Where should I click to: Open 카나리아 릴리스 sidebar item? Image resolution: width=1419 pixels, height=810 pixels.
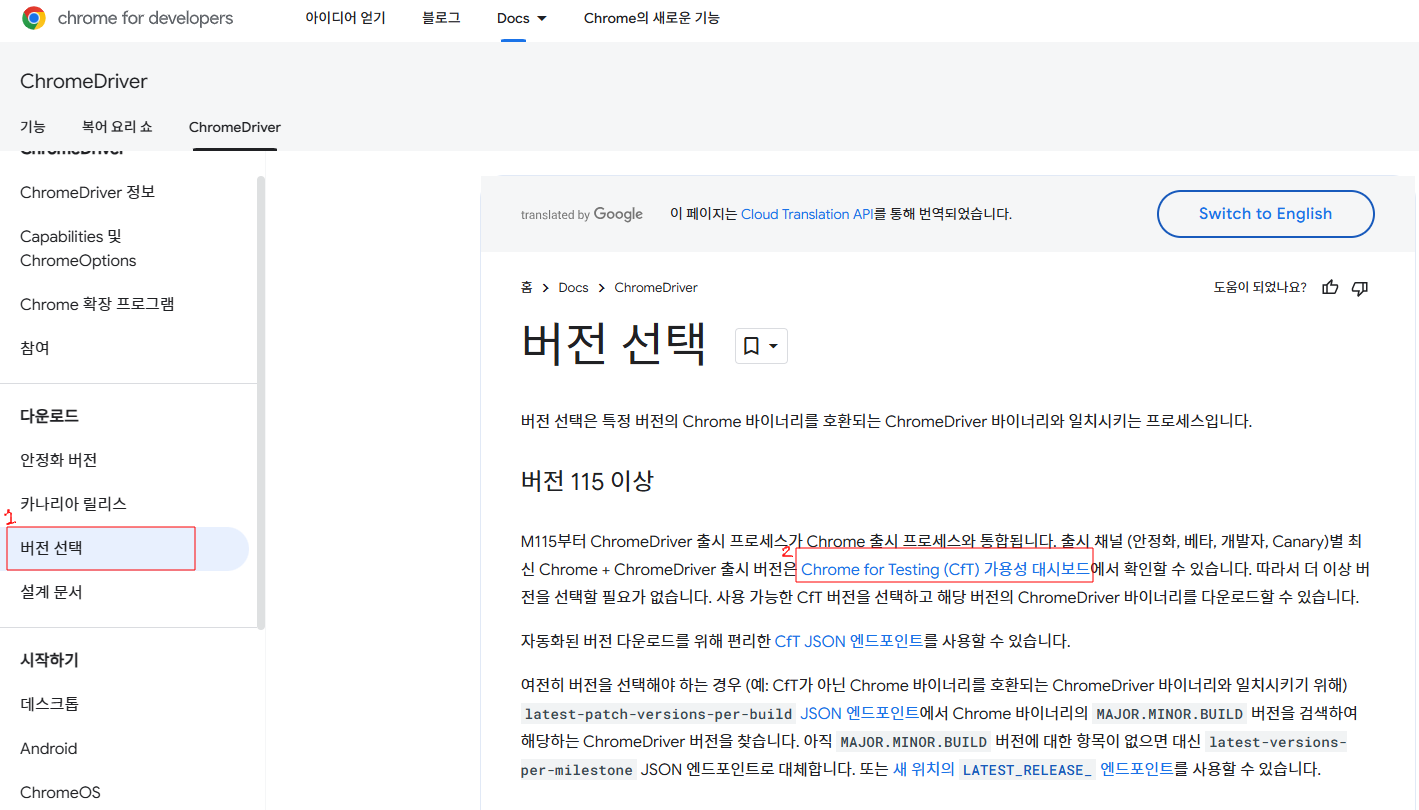(x=74, y=504)
